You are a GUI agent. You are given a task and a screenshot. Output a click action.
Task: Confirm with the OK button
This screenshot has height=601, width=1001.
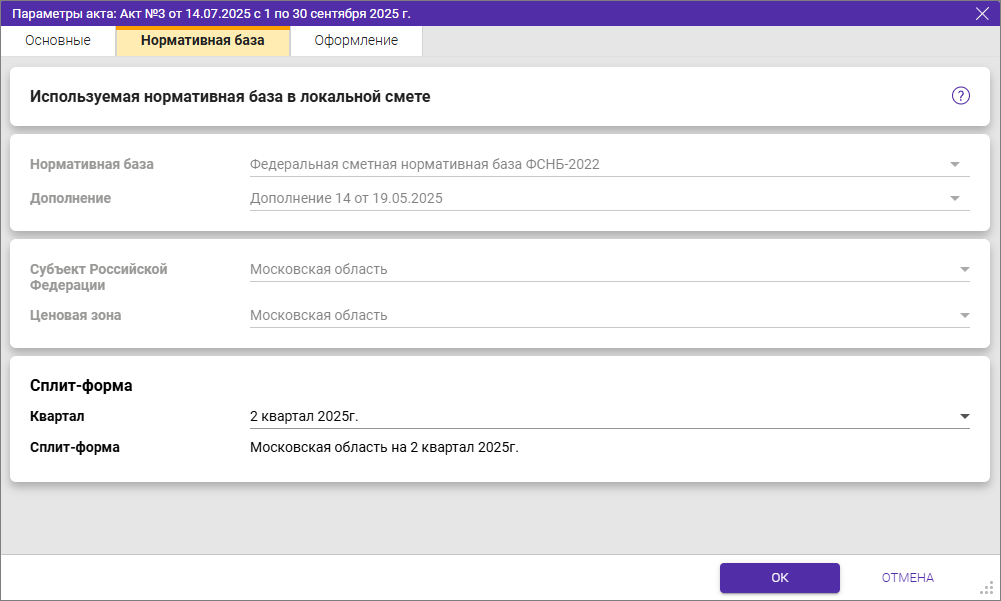point(780,578)
